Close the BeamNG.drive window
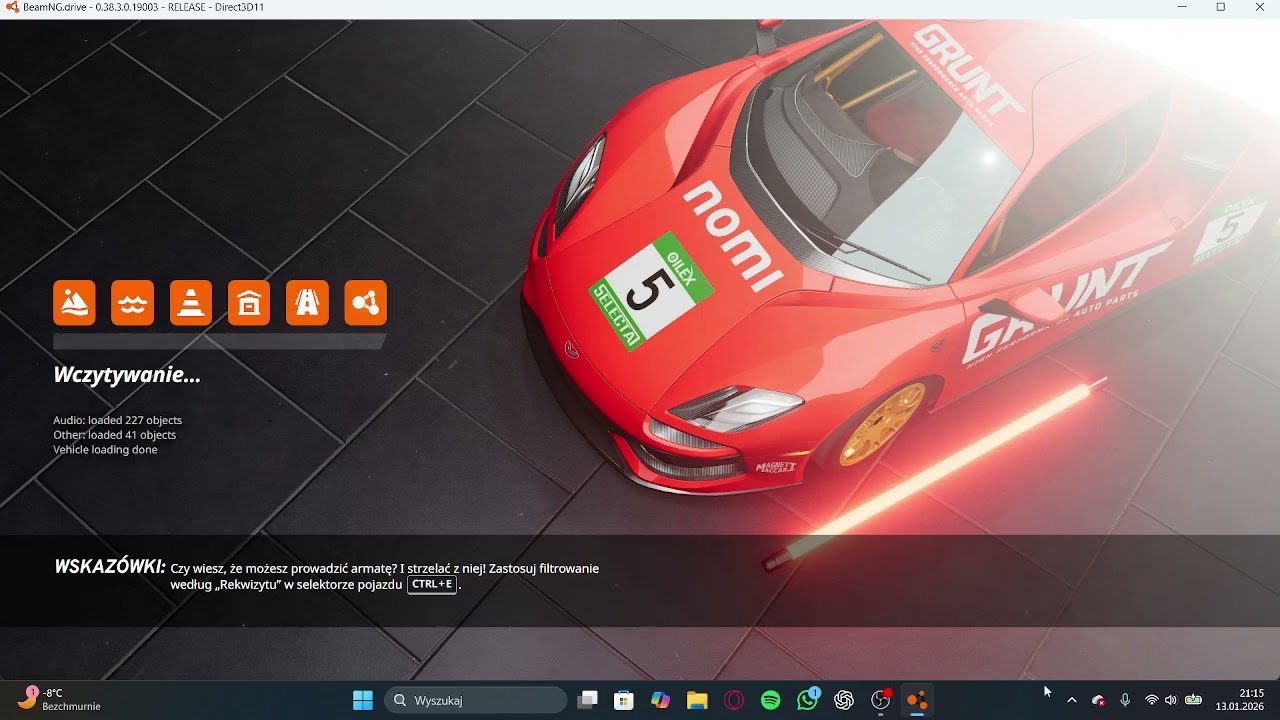Viewport: 1280px width, 720px height. coord(1260,7)
